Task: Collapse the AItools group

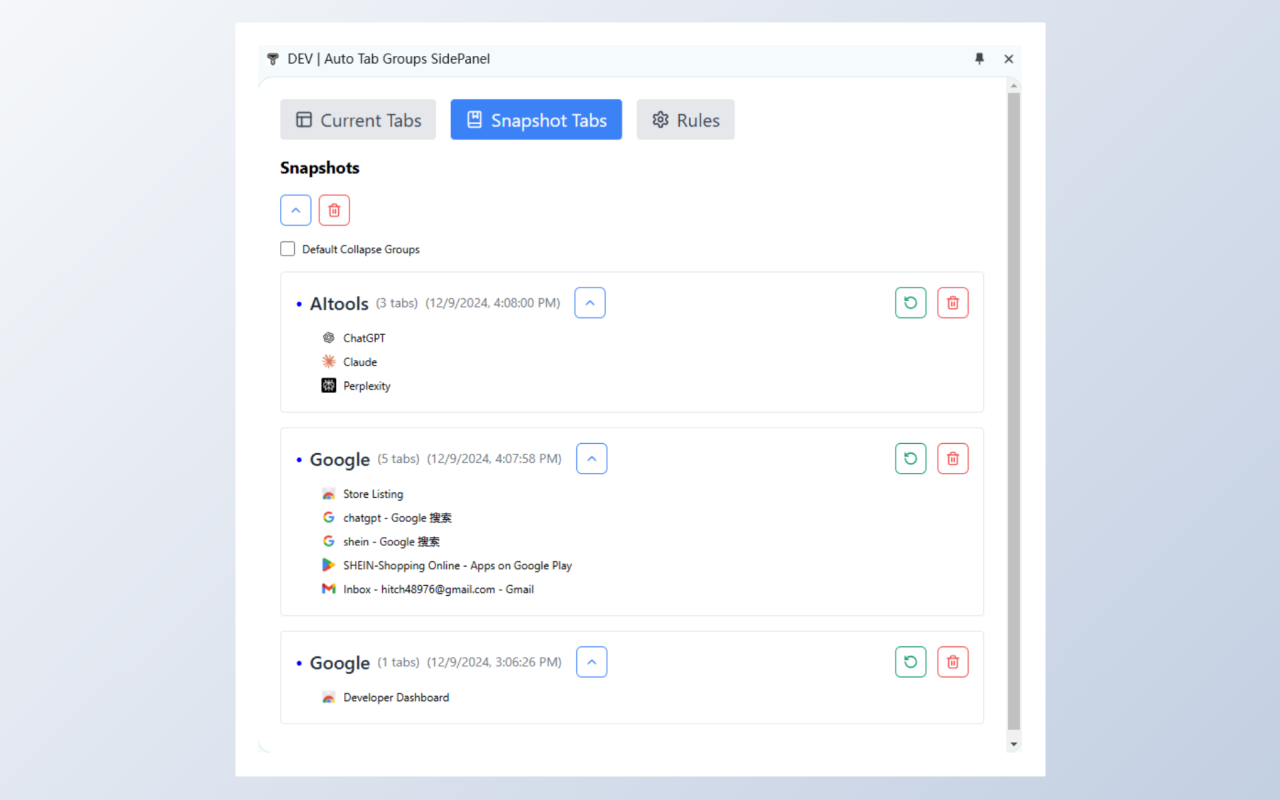Action: 590,303
